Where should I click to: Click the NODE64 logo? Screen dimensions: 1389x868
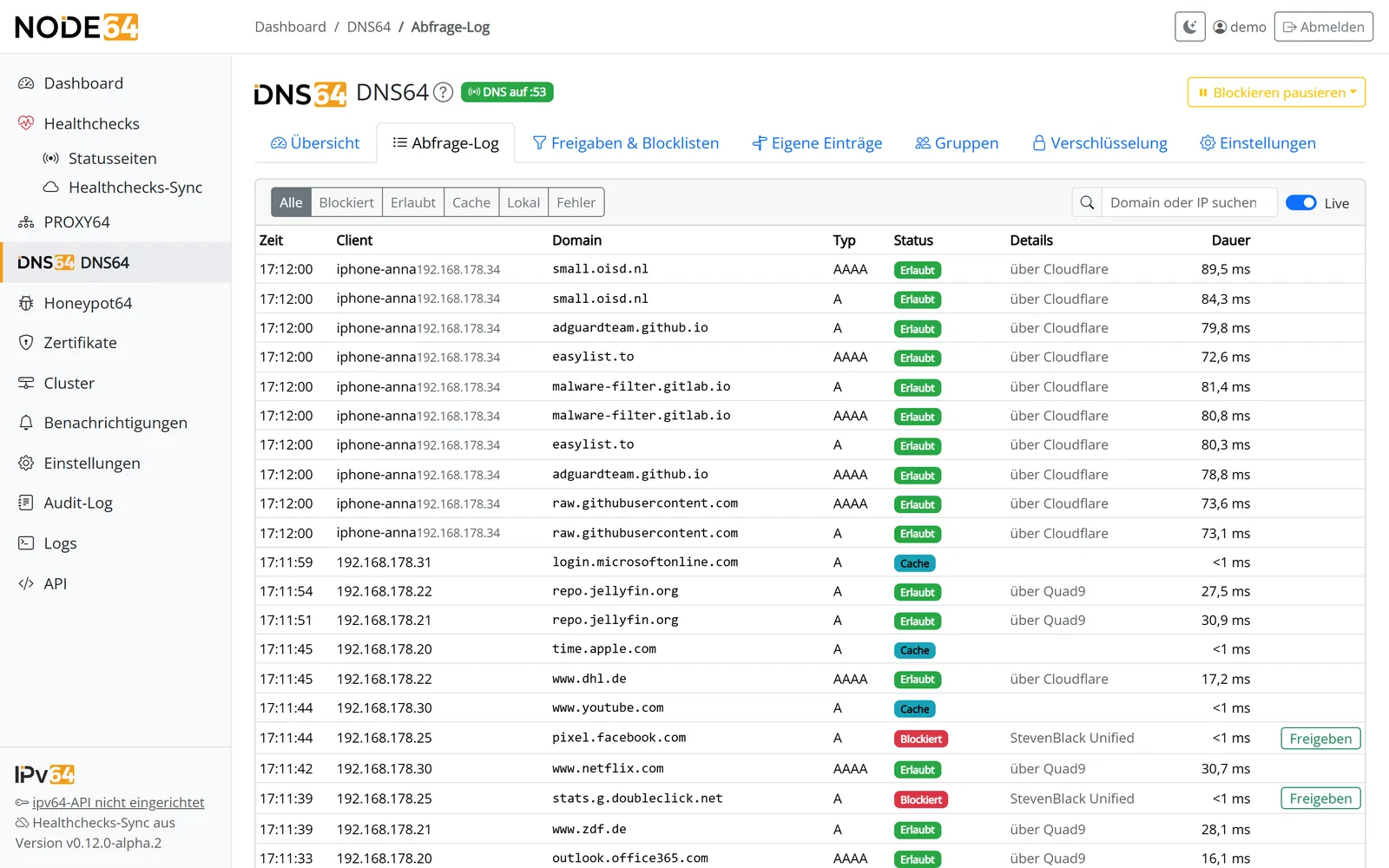(x=76, y=27)
